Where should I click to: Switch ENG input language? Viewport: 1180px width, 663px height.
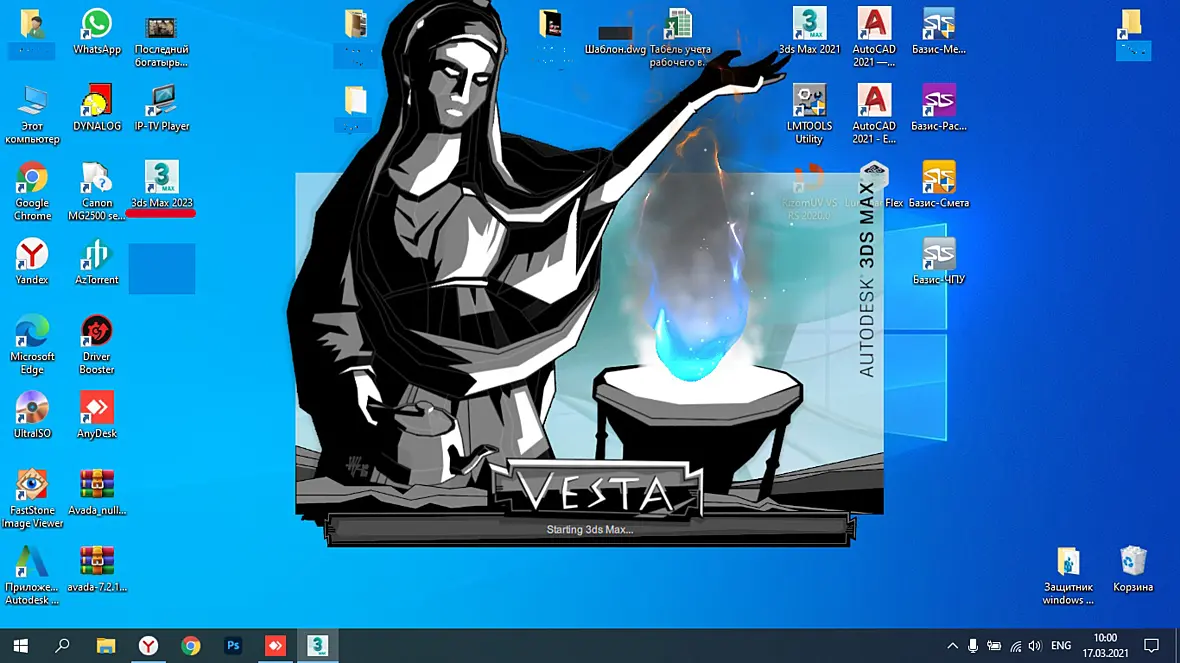[x=1061, y=646]
